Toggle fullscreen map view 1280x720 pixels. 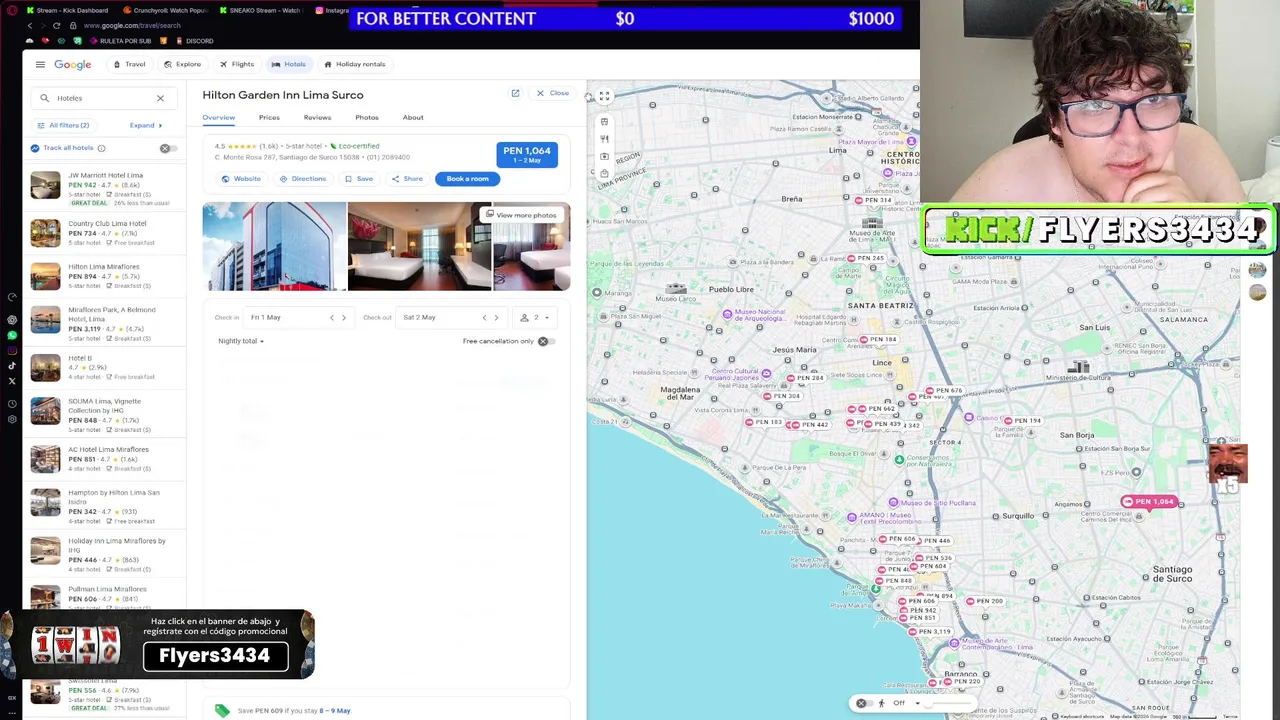[604, 96]
